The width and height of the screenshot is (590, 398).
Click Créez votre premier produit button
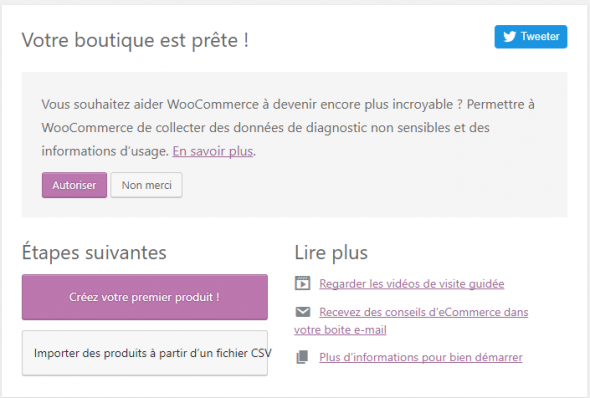pyautogui.click(x=144, y=297)
